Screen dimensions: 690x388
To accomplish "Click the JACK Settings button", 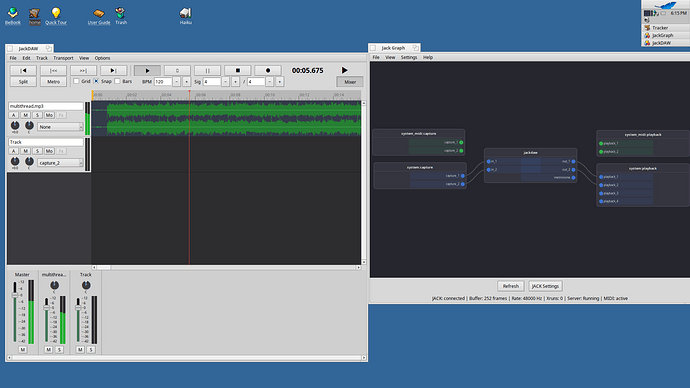I will point(545,286).
